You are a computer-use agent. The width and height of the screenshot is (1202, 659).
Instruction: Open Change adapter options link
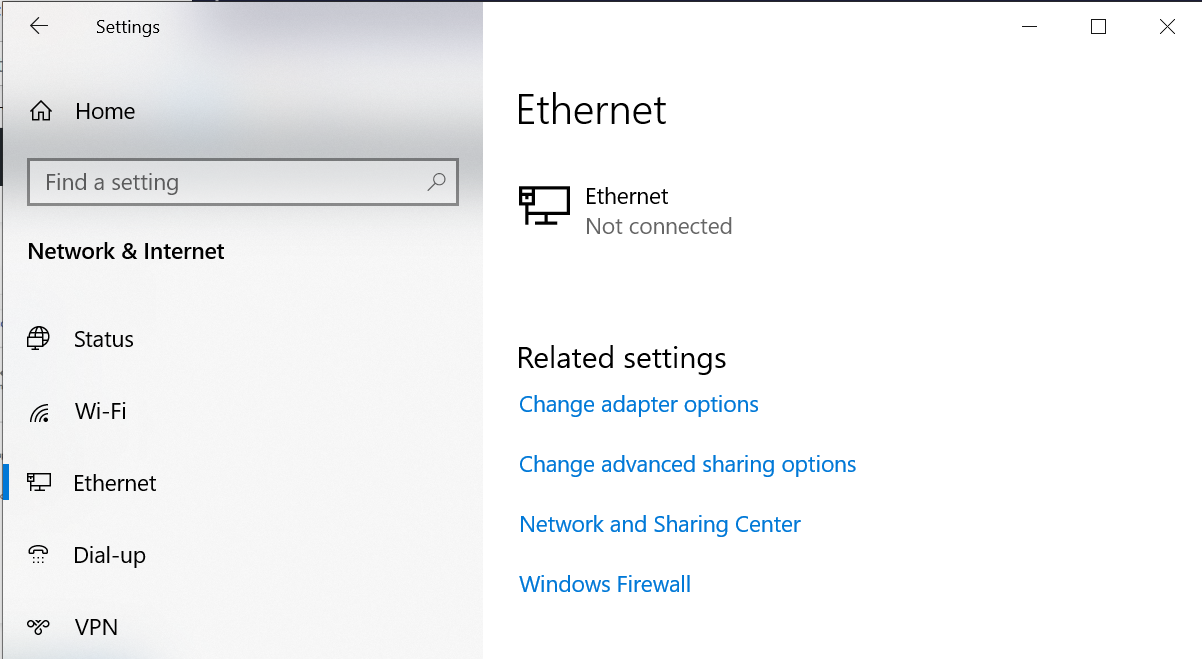click(x=638, y=404)
